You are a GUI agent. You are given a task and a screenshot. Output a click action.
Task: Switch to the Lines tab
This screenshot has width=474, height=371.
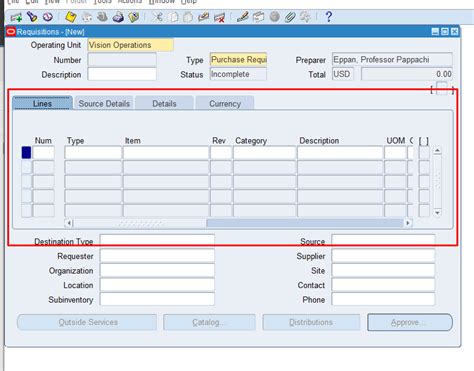(42, 103)
